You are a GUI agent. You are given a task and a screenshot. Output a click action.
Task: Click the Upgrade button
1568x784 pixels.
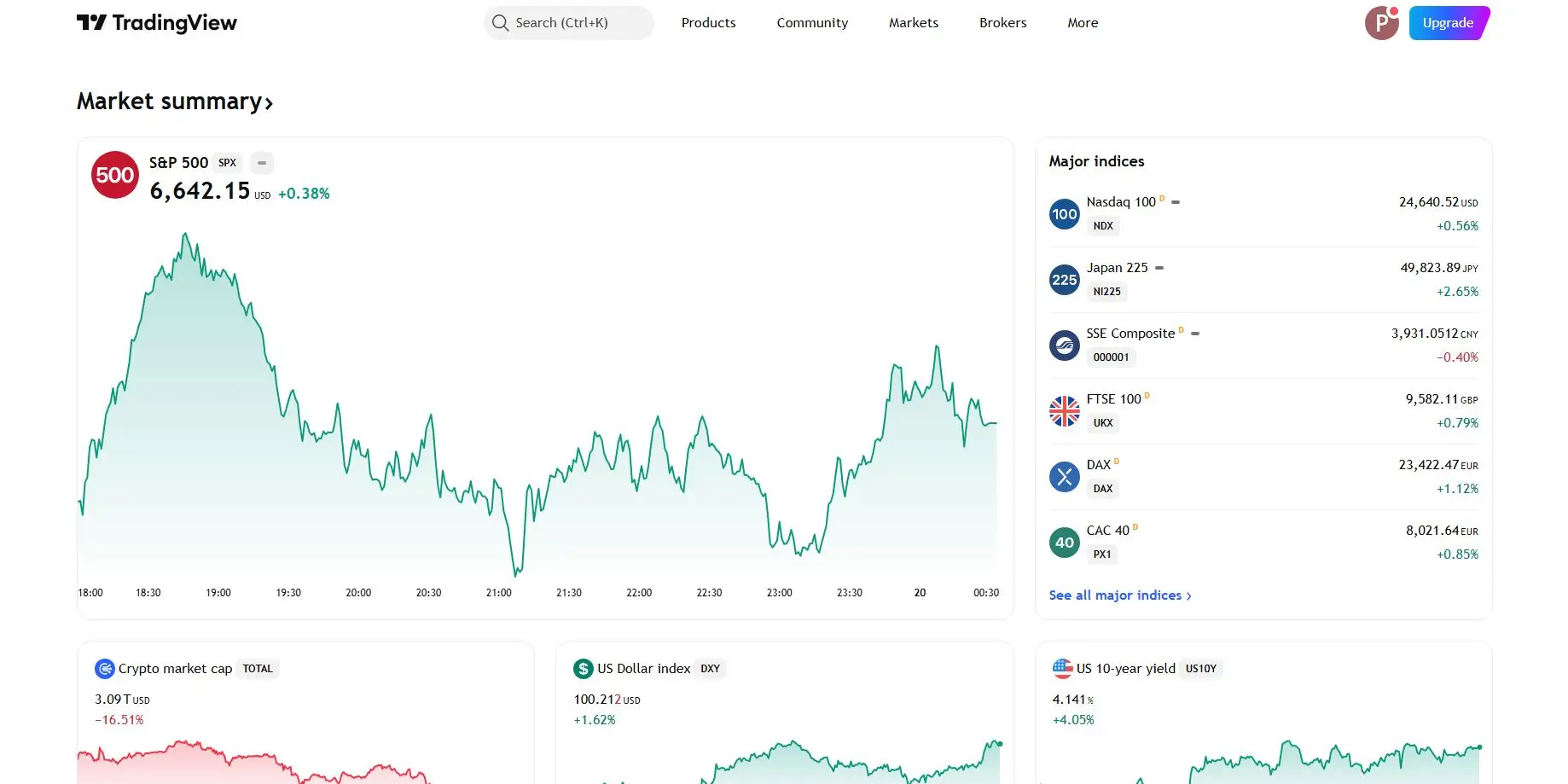point(1448,23)
